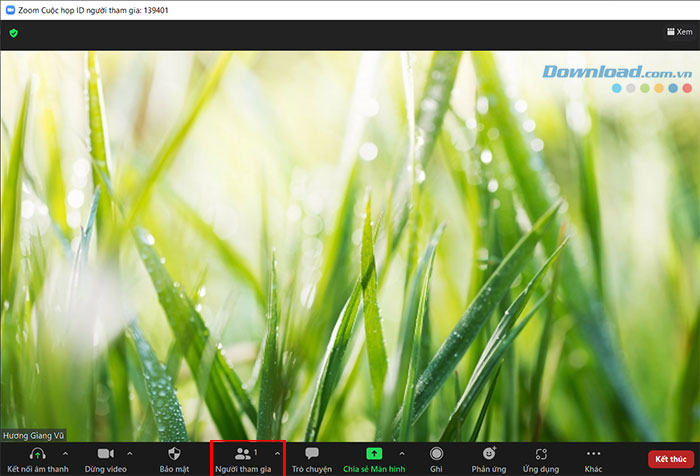Open the Bảo mật security shield
Image resolution: width=700 pixels, height=476 pixels.
[174, 454]
